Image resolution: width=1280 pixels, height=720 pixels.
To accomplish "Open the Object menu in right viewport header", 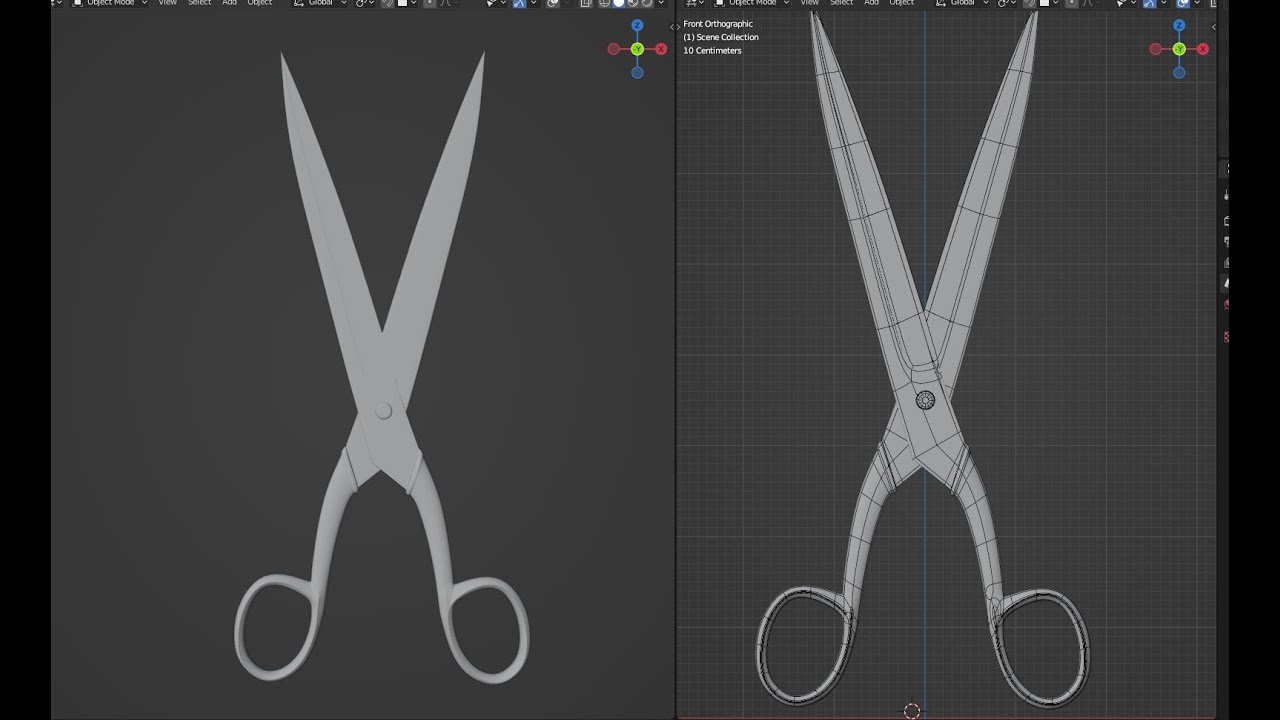I will point(902,3).
